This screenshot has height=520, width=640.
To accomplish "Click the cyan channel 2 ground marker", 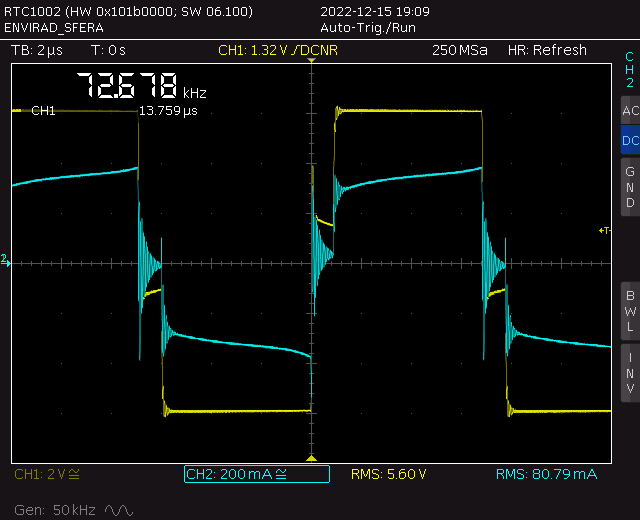I will [5, 260].
